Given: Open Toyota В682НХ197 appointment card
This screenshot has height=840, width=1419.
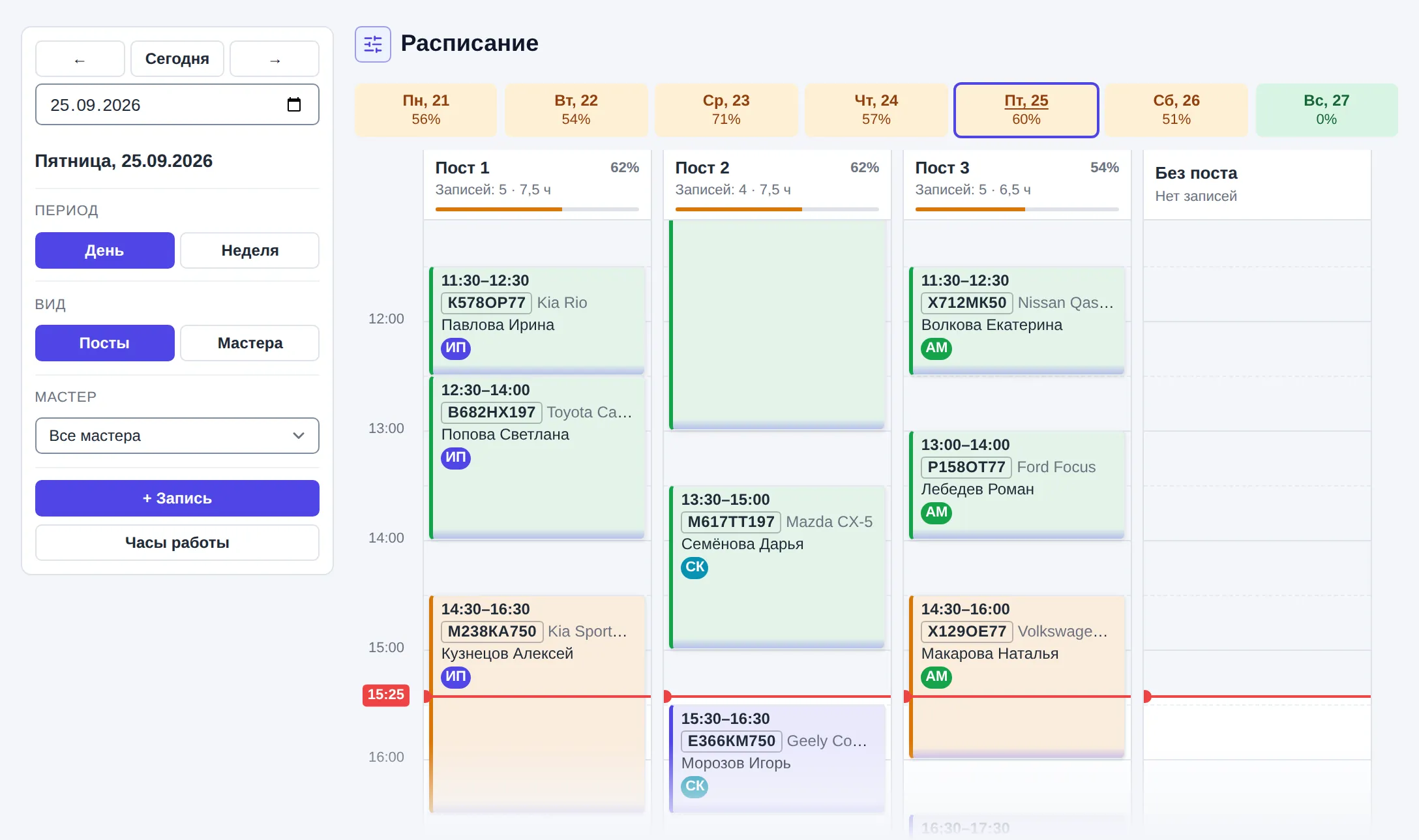Looking at the screenshot, I should pyautogui.click(x=537, y=457).
